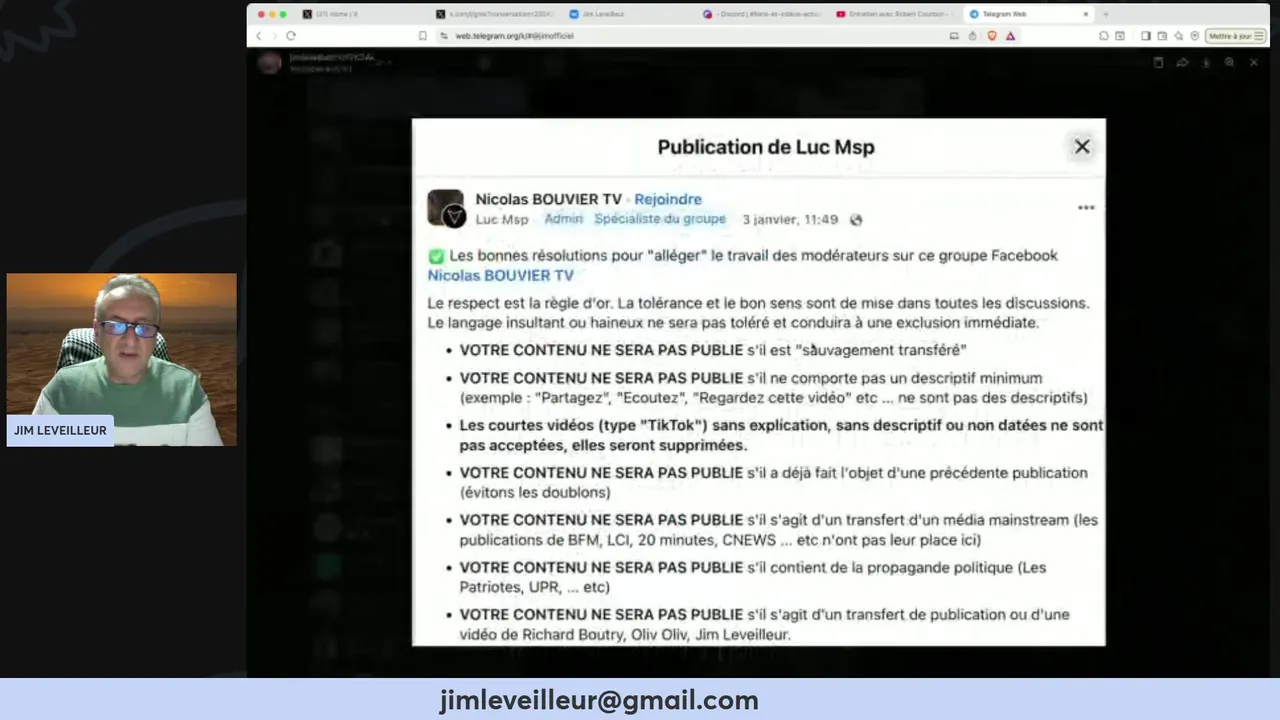Image resolution: width=1280 pixels, height=720 pixels.
Task: Click the screen cast icon in the address bar
Action: [x=954, y=36]
